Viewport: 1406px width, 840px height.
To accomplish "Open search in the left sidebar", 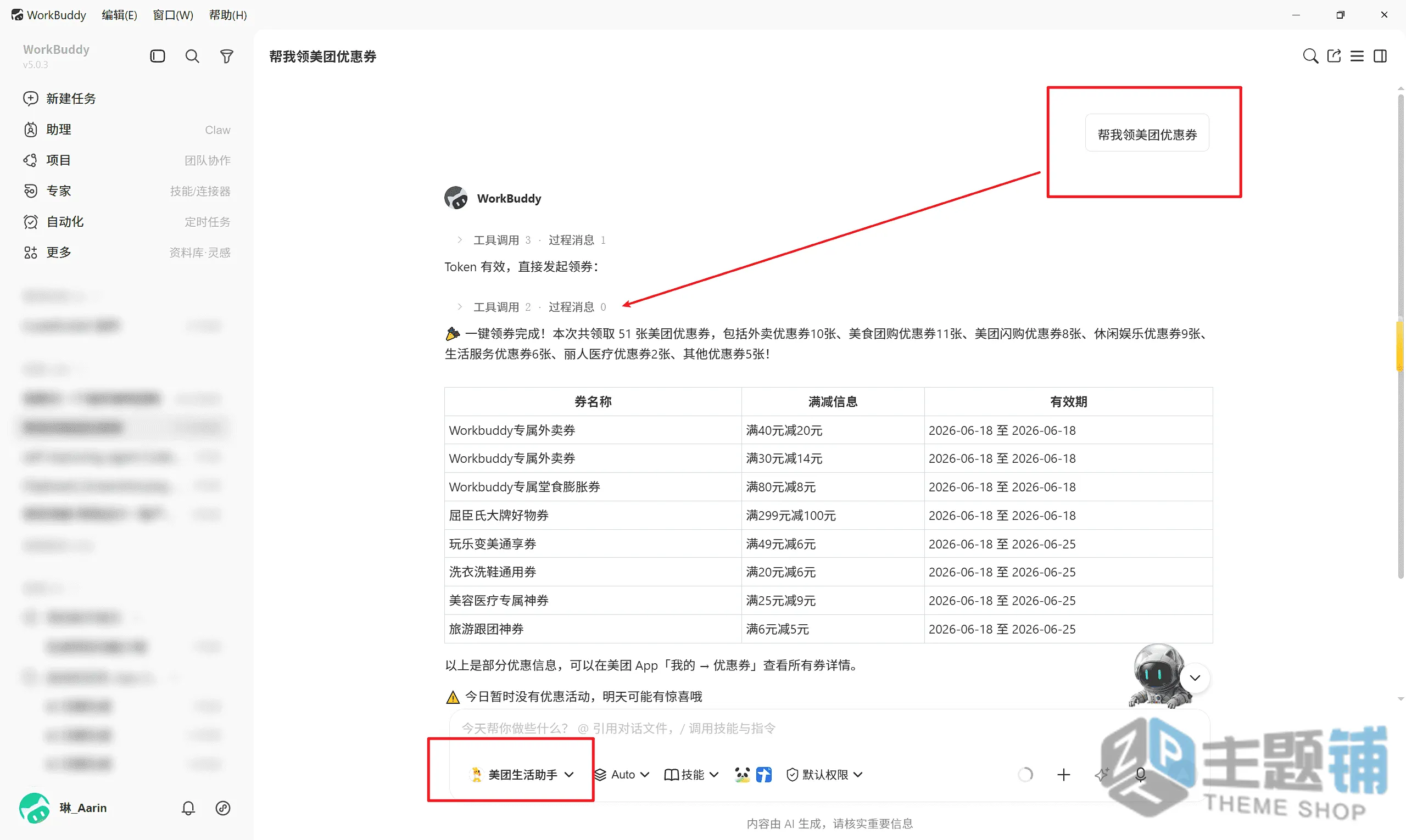I will pos(192,56).
